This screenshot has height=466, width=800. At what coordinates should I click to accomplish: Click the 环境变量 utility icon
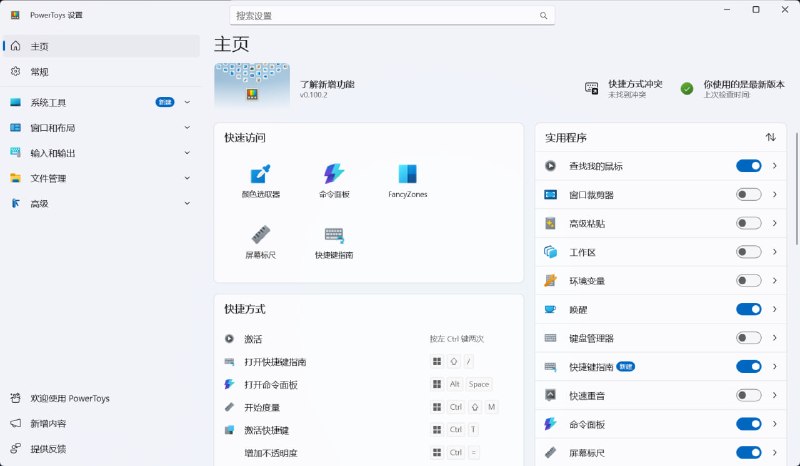551,281
